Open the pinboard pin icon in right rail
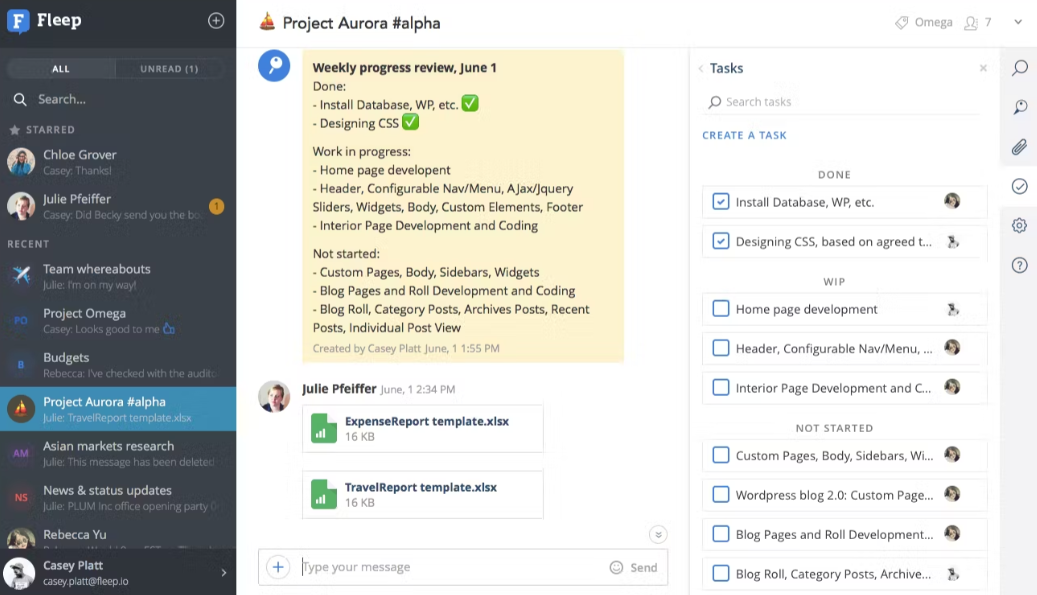 tap(1019, 107)
